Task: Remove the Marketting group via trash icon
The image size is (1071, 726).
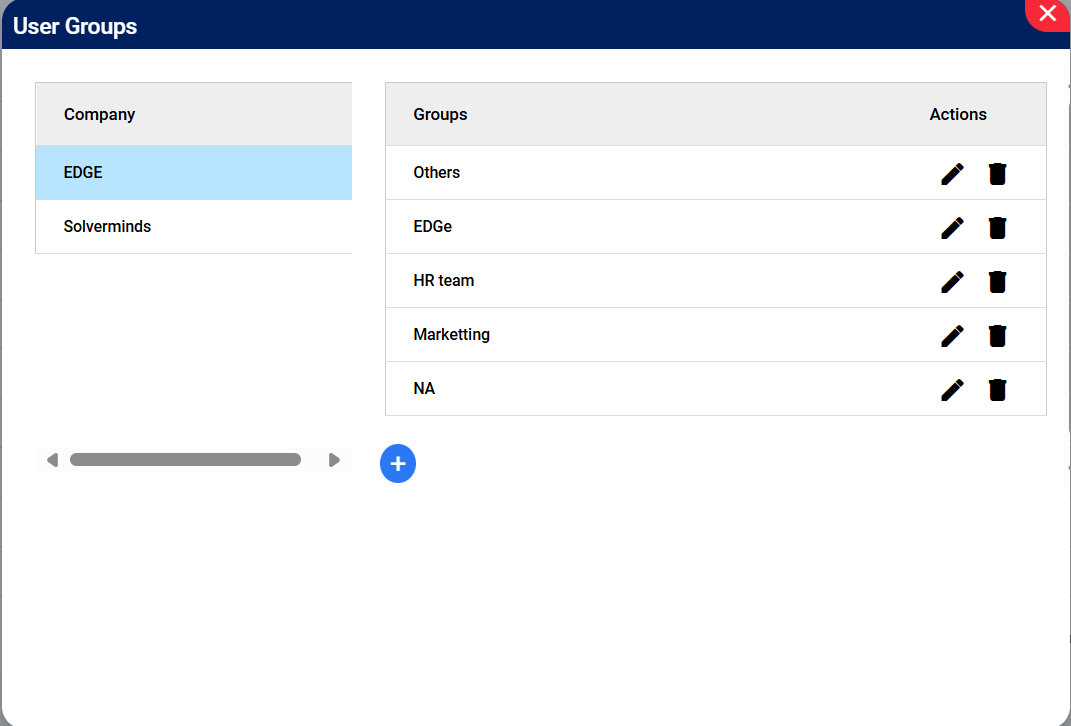Action: 997,336
